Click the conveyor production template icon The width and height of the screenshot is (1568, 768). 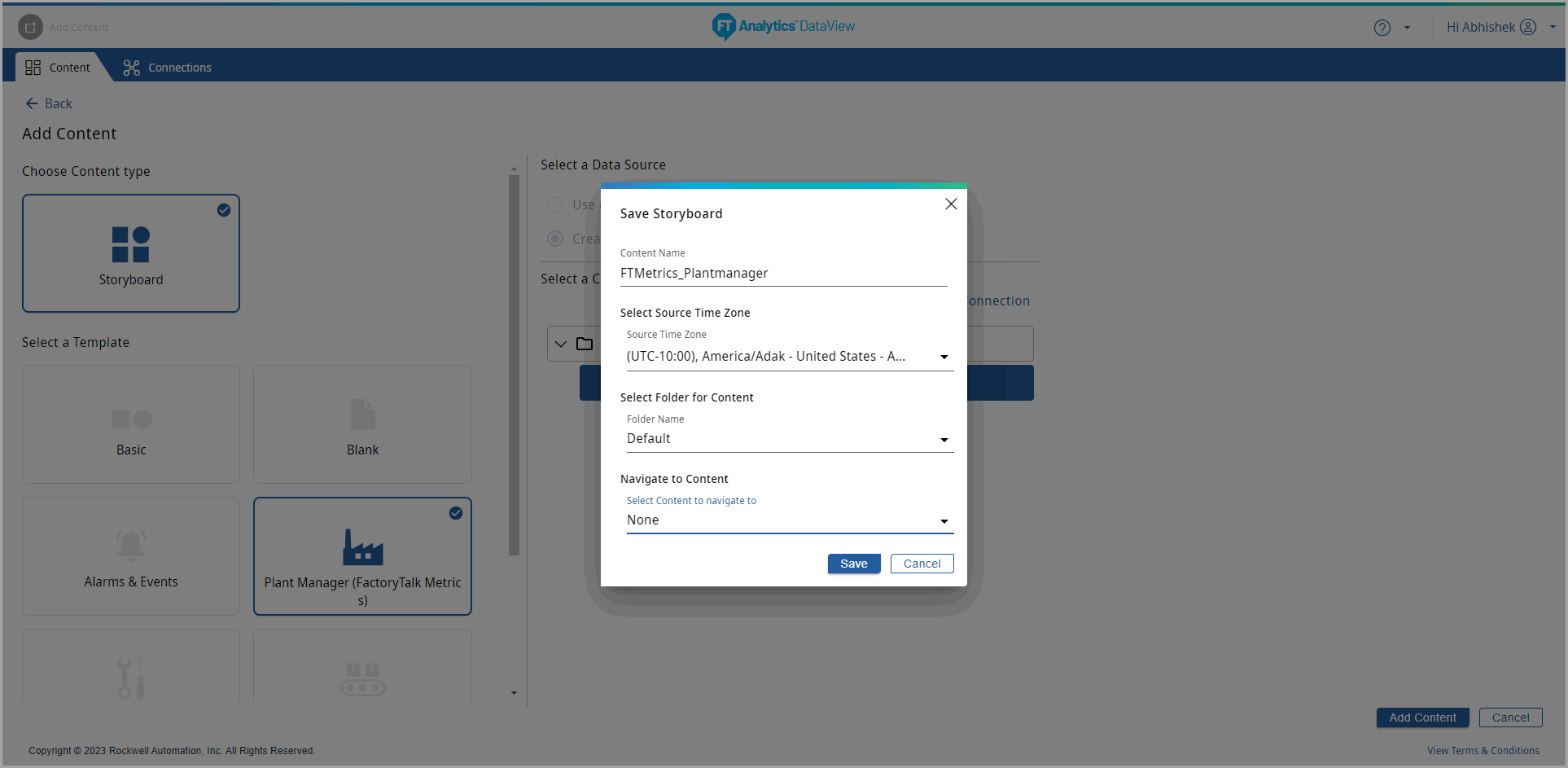pyautogui.click(x=363, y=678)
